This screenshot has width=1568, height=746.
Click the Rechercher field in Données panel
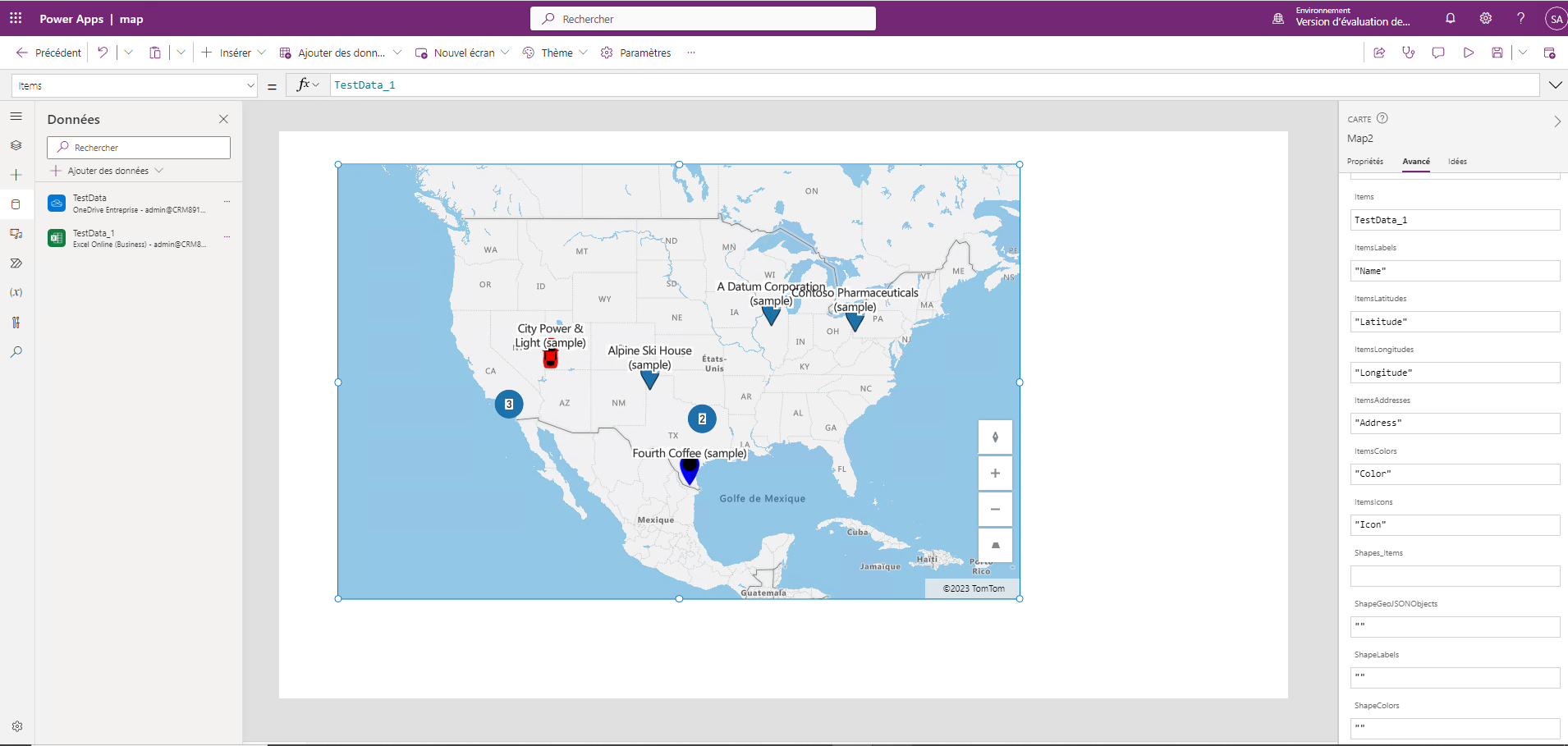[x=139, y=148]
